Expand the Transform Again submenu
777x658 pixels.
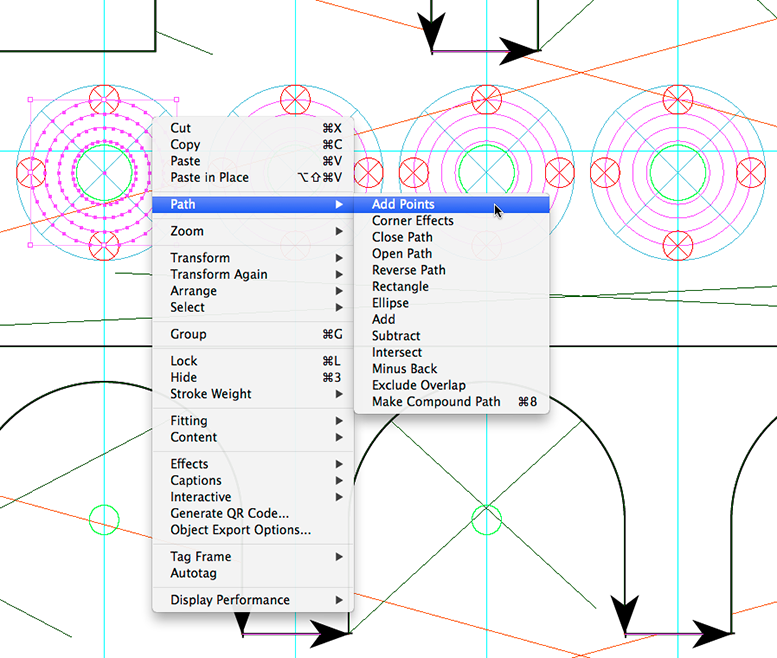click(x=253, y=274)
